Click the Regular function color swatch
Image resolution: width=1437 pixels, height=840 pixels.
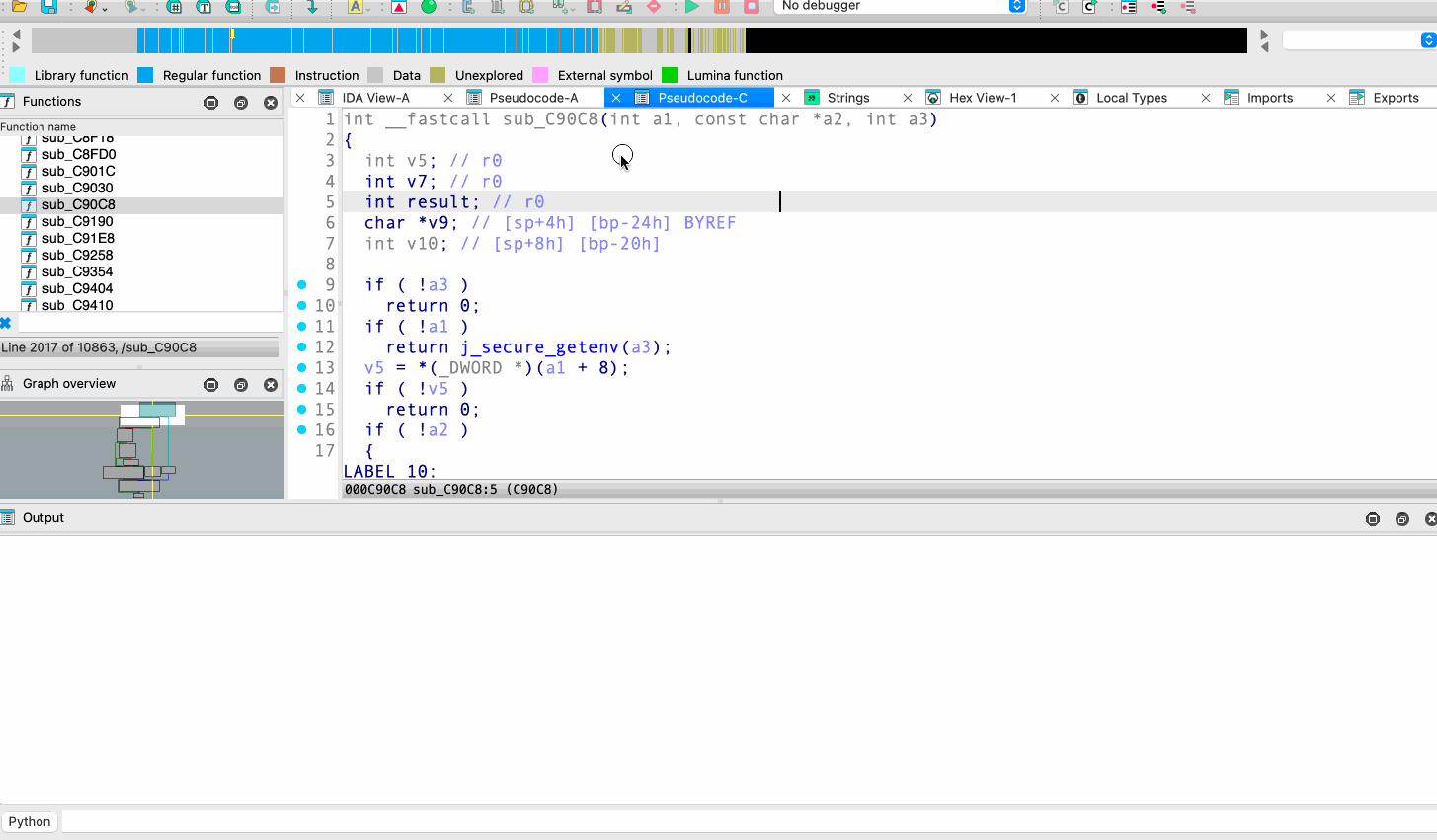(145, 75)
